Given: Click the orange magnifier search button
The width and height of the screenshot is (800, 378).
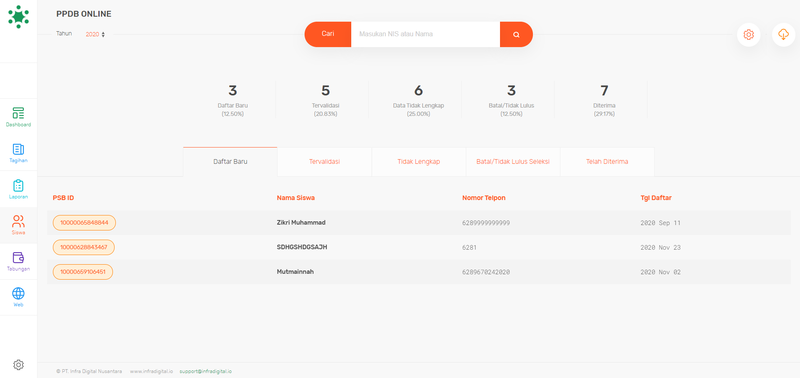Looking at the screenshot, I should pos(516,34).
